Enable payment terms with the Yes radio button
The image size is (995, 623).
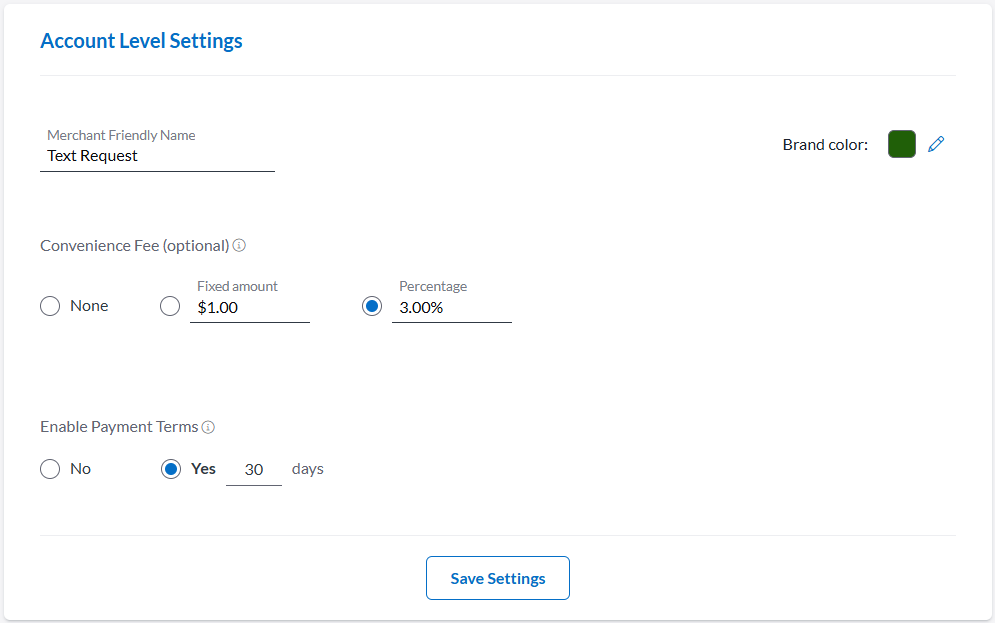171,469
